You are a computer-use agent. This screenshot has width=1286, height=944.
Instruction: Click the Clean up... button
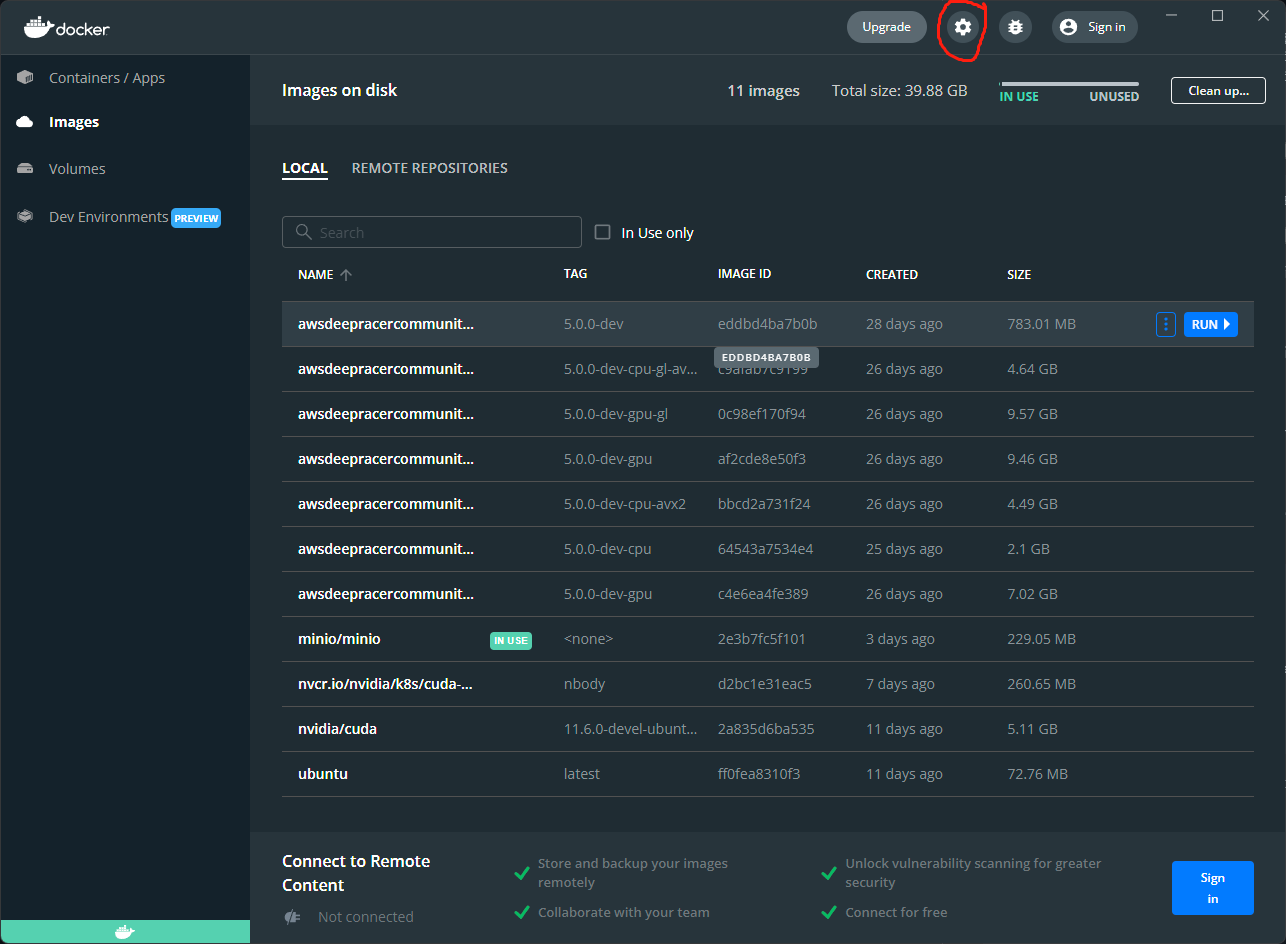point(1218,90)
